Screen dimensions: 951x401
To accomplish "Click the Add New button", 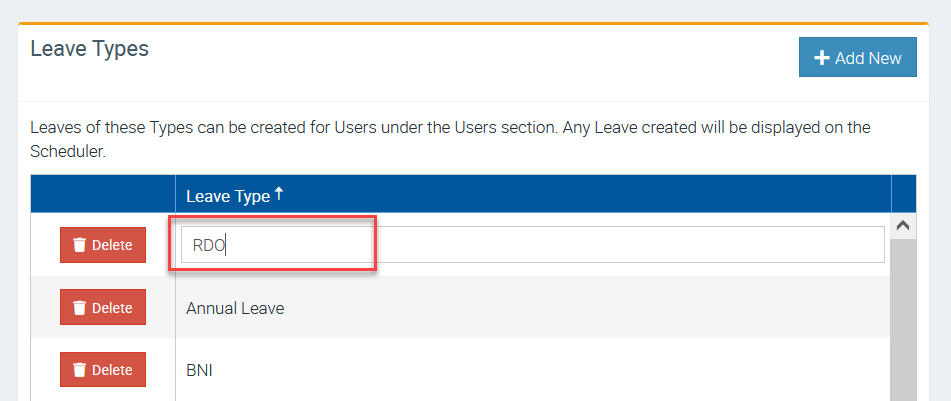I will click(x=858, y=57).
